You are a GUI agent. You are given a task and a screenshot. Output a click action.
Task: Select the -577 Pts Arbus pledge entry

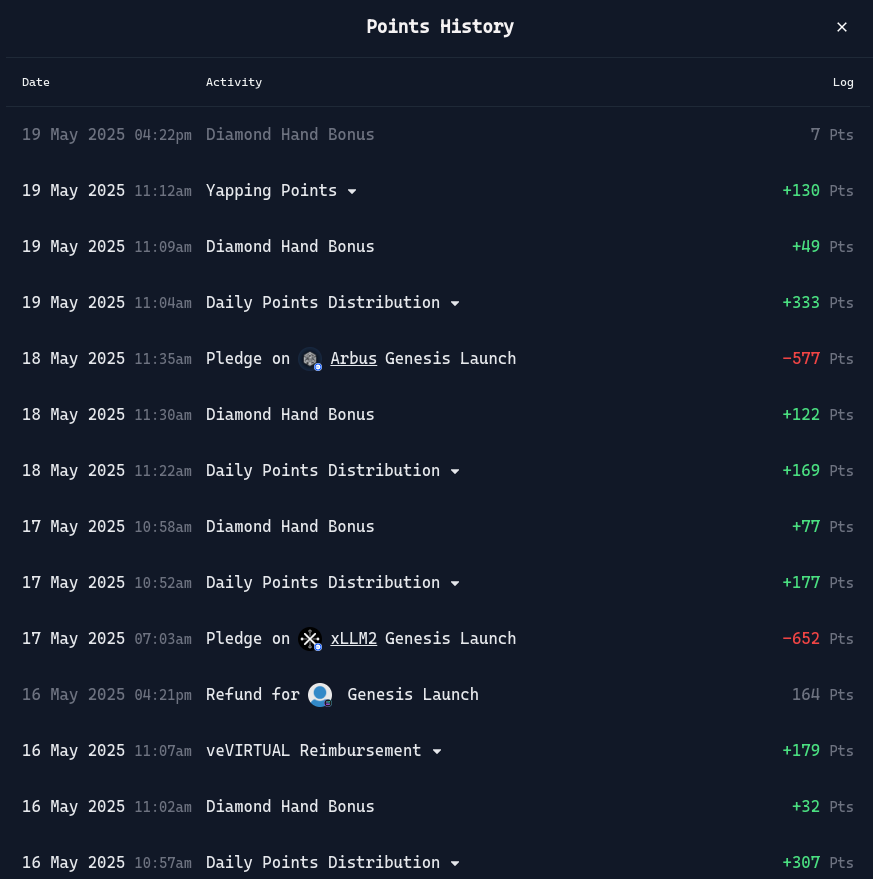pyautogui.click(x=437, y=359)
